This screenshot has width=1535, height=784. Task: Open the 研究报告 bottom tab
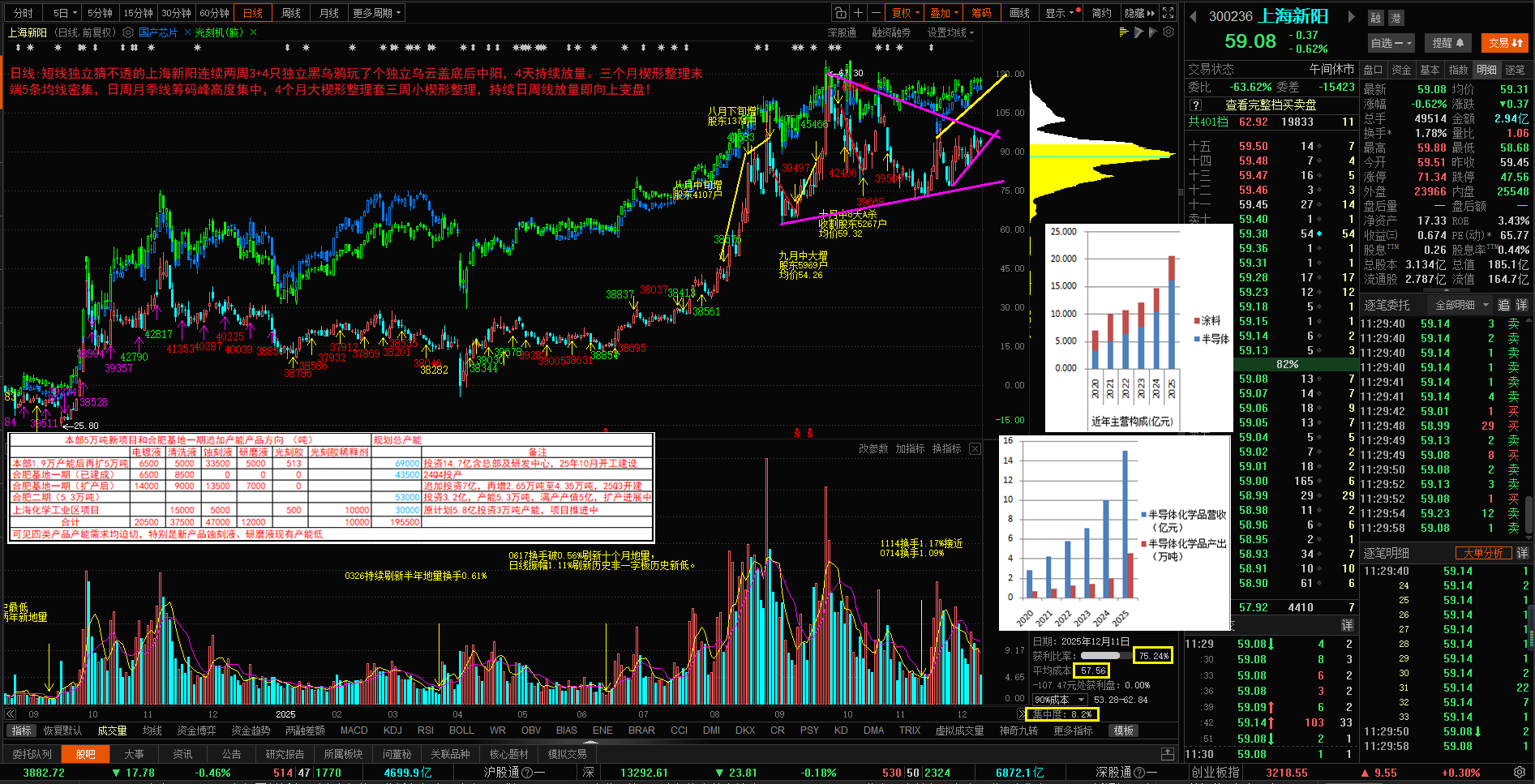coord(285,754)
